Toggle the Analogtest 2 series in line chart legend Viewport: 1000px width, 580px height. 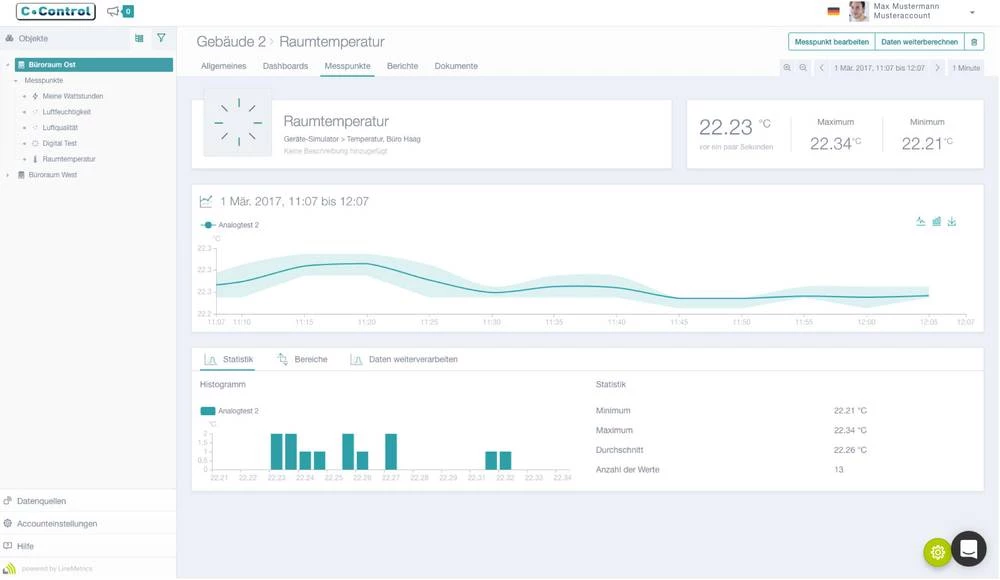pyautogui.click(x=231, y=225)
